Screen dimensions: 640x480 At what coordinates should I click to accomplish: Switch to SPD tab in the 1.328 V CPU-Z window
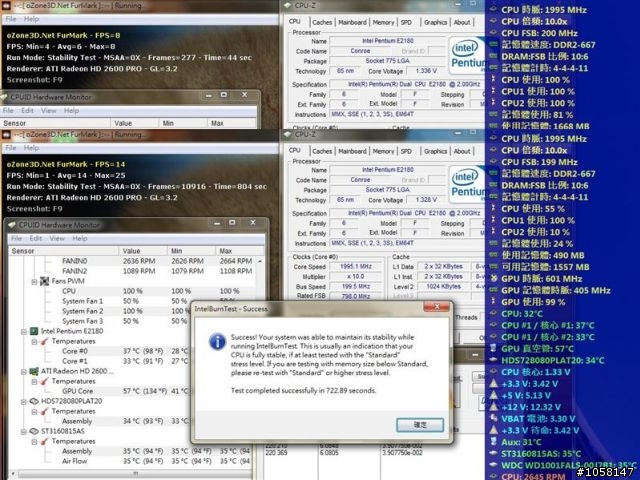(x=406, y=151)
